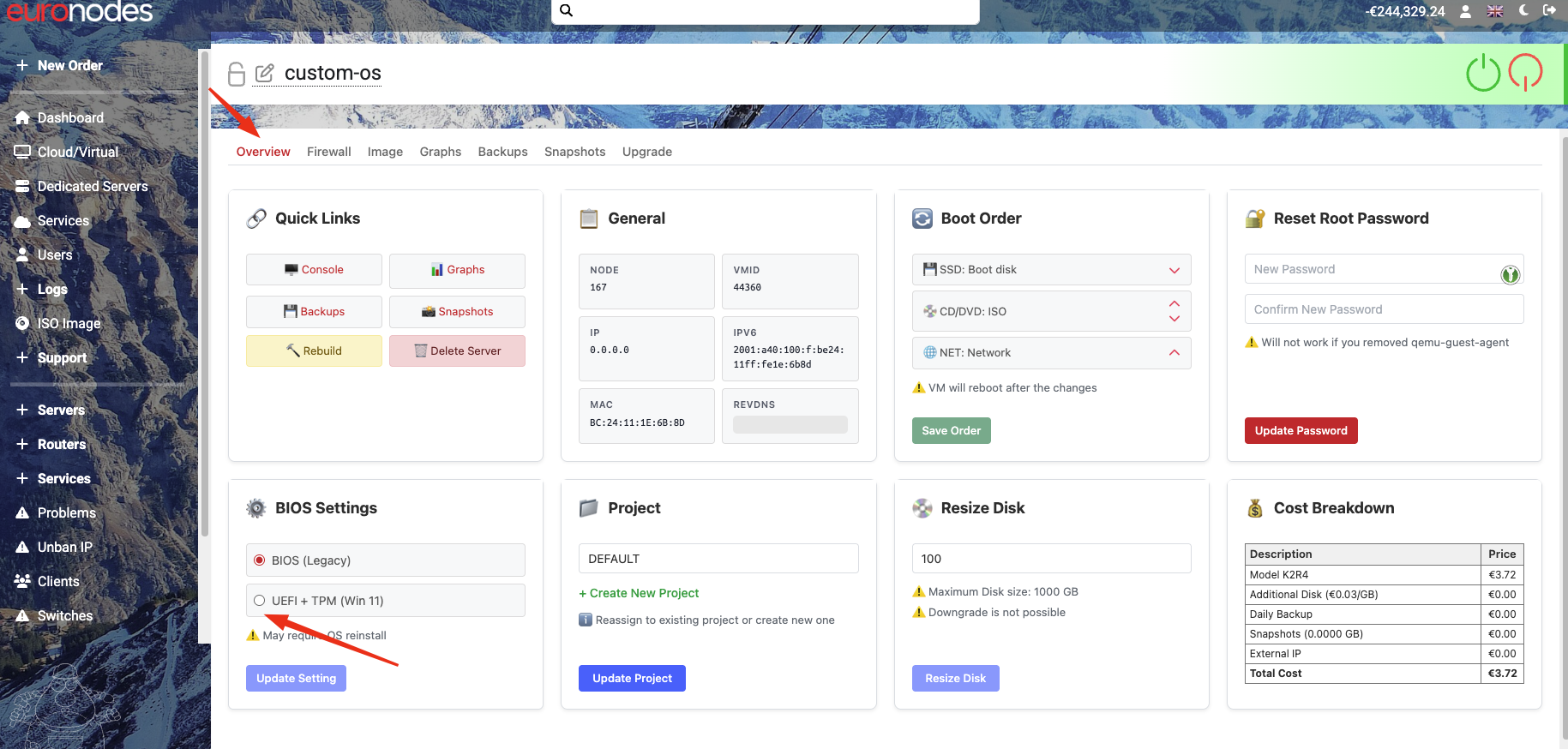Switch to the Firewall tab
This screenshot has height=749, width=1568.
(x=328, y=152)
